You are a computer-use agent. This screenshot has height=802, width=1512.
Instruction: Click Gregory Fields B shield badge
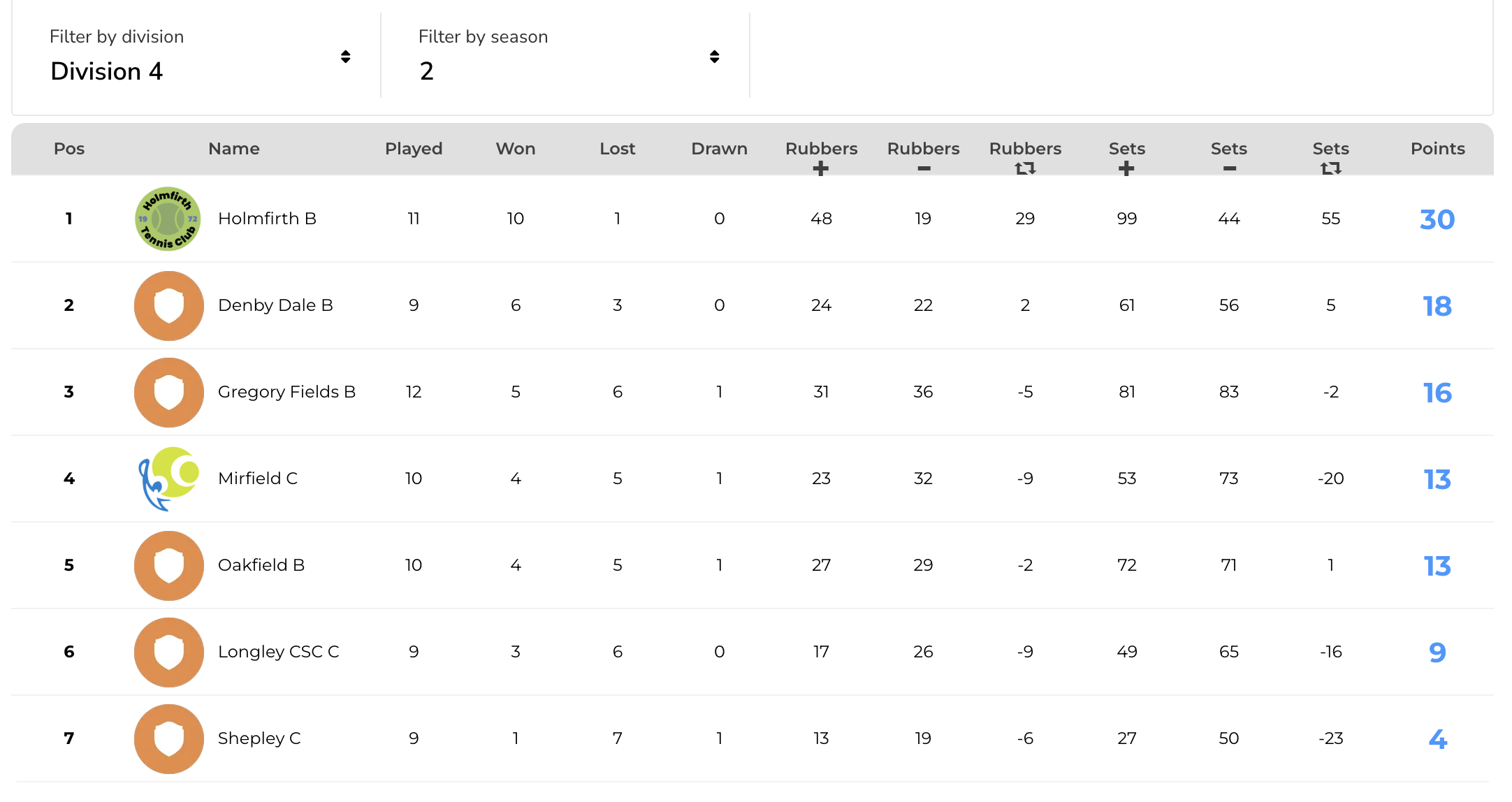168,393
